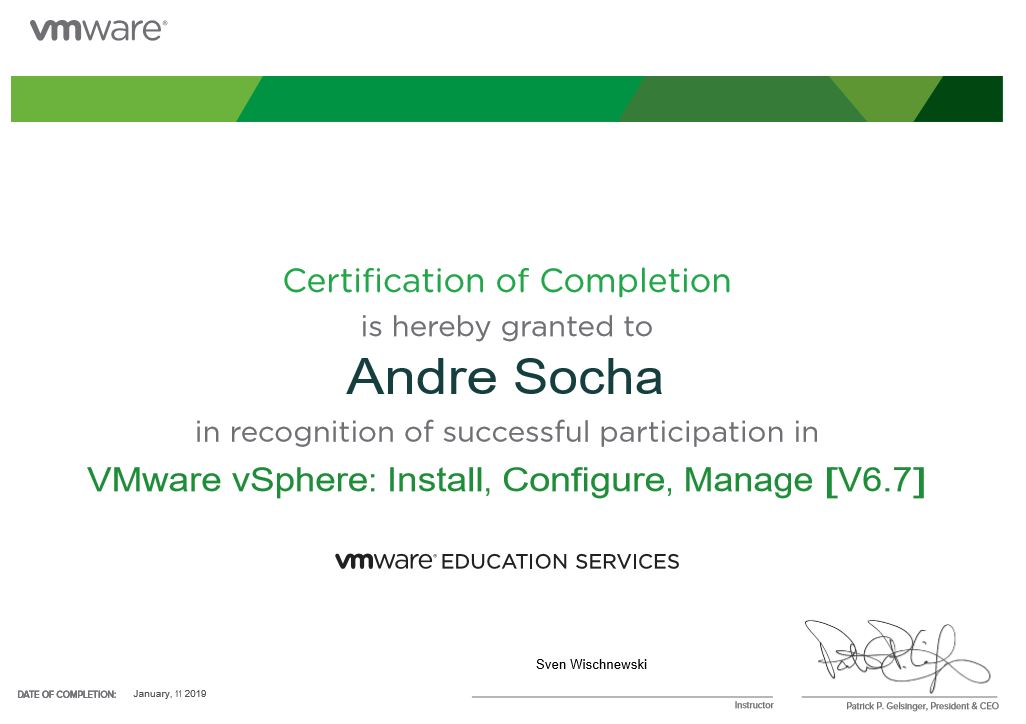Click the handwritten CEO signature
Screen dimensions: 1026x724
(x=897, y=655)
